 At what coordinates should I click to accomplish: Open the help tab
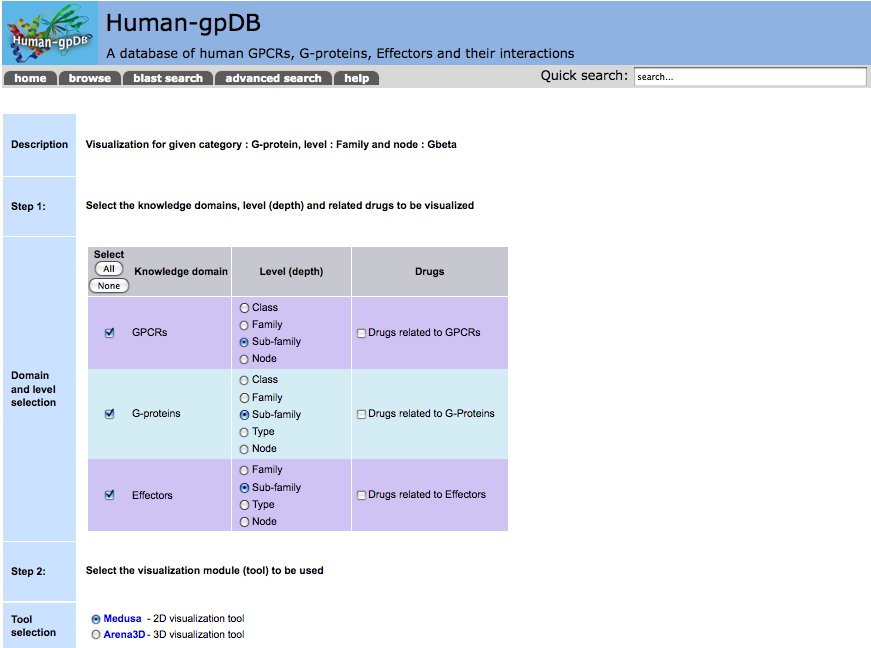click(x=356, y=78)
